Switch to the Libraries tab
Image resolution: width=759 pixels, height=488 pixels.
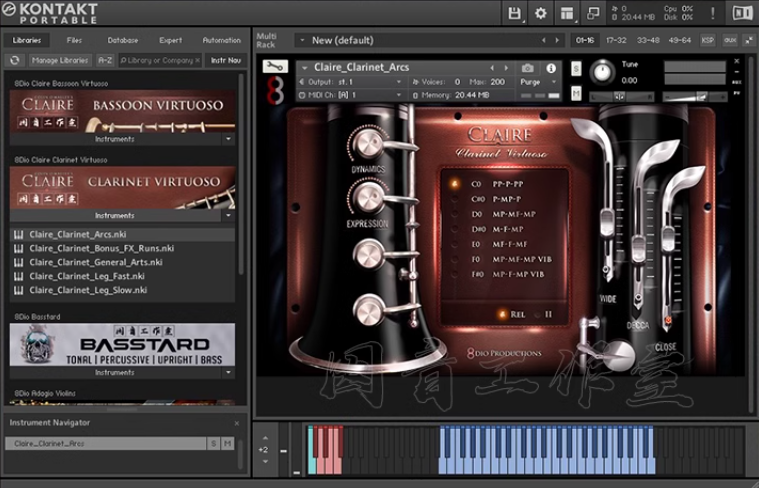point(27,40)
